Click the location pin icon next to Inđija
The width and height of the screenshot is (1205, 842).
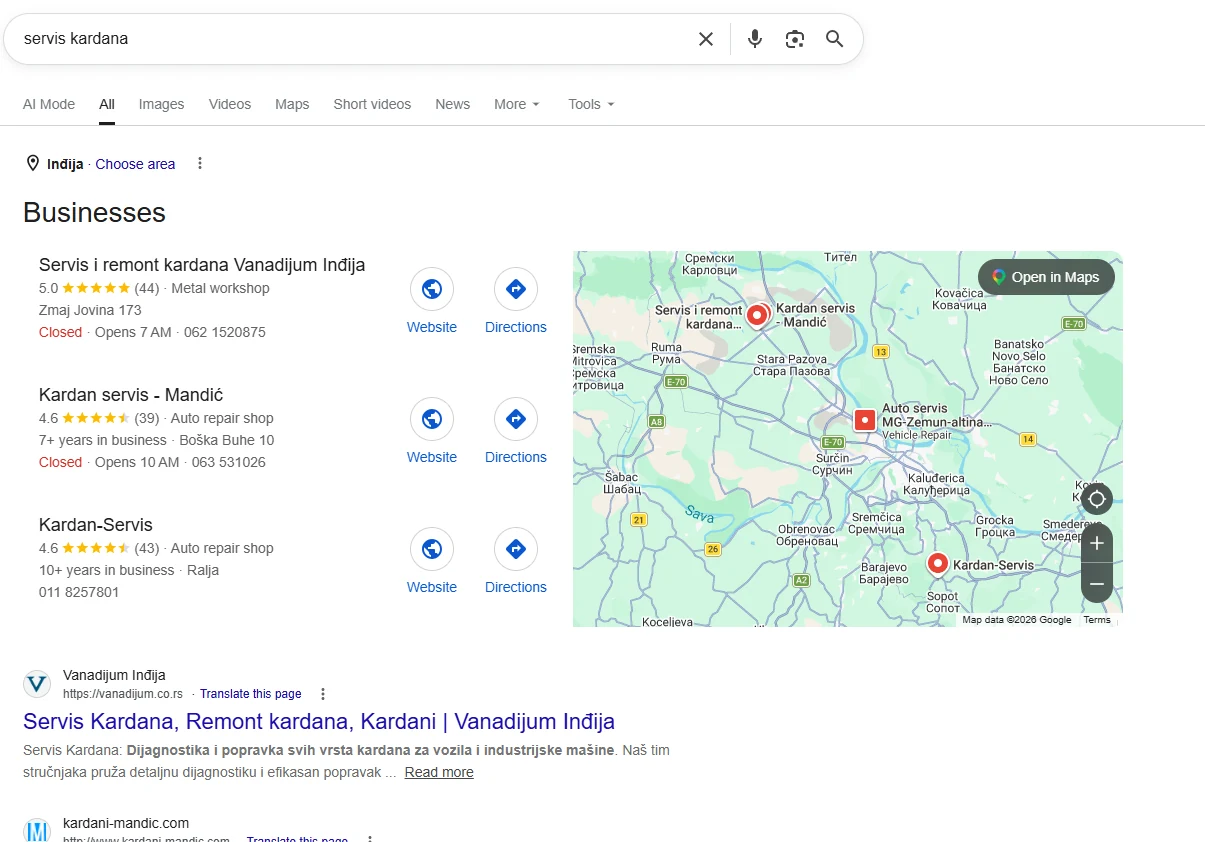tap(33, 163)
